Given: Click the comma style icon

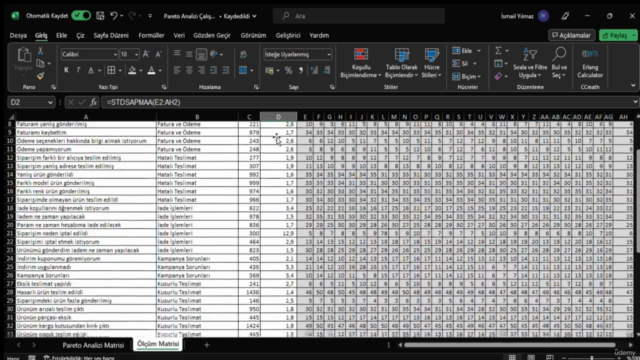Looking at the screenshot, I should point(301,70).
